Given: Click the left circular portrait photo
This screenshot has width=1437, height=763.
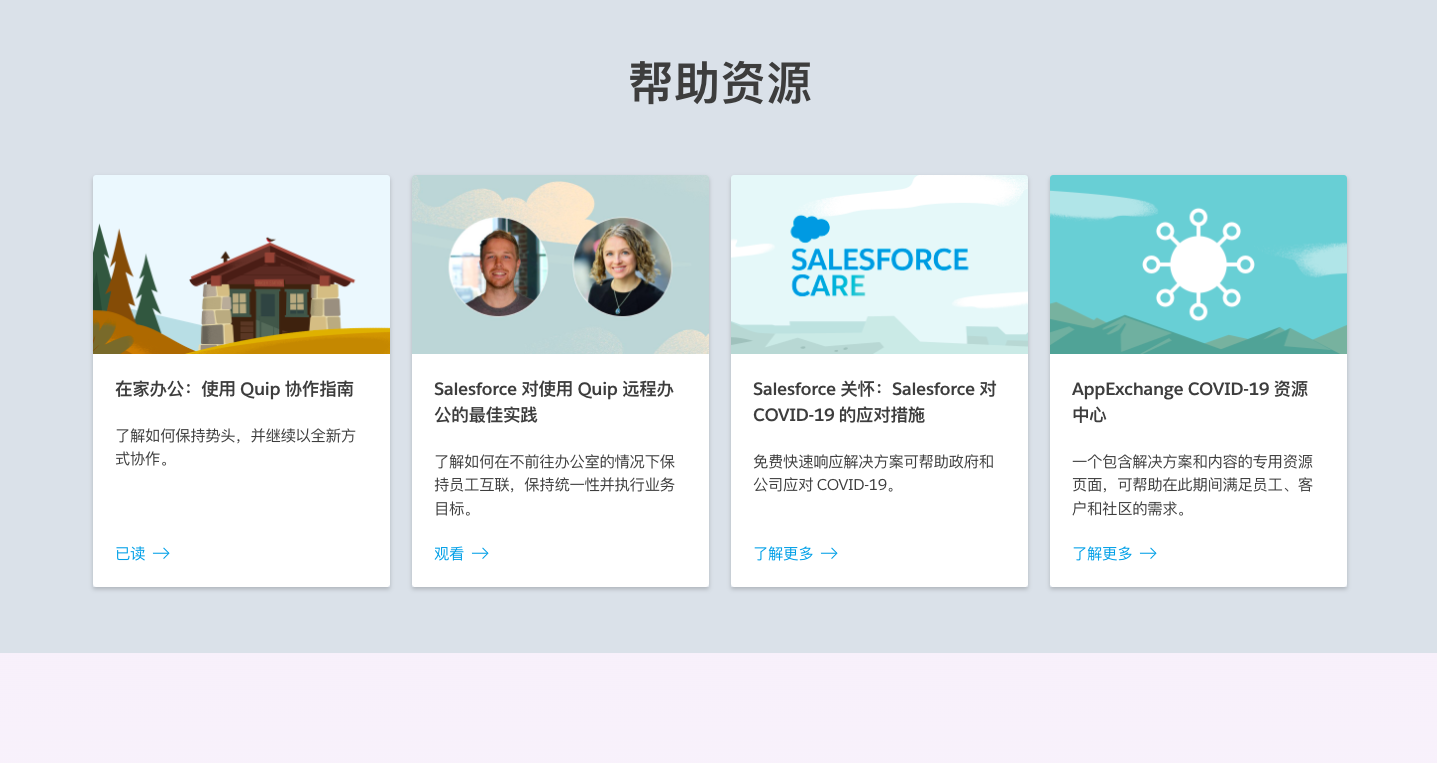Looking at the screenshot, I should coord(498,267).
